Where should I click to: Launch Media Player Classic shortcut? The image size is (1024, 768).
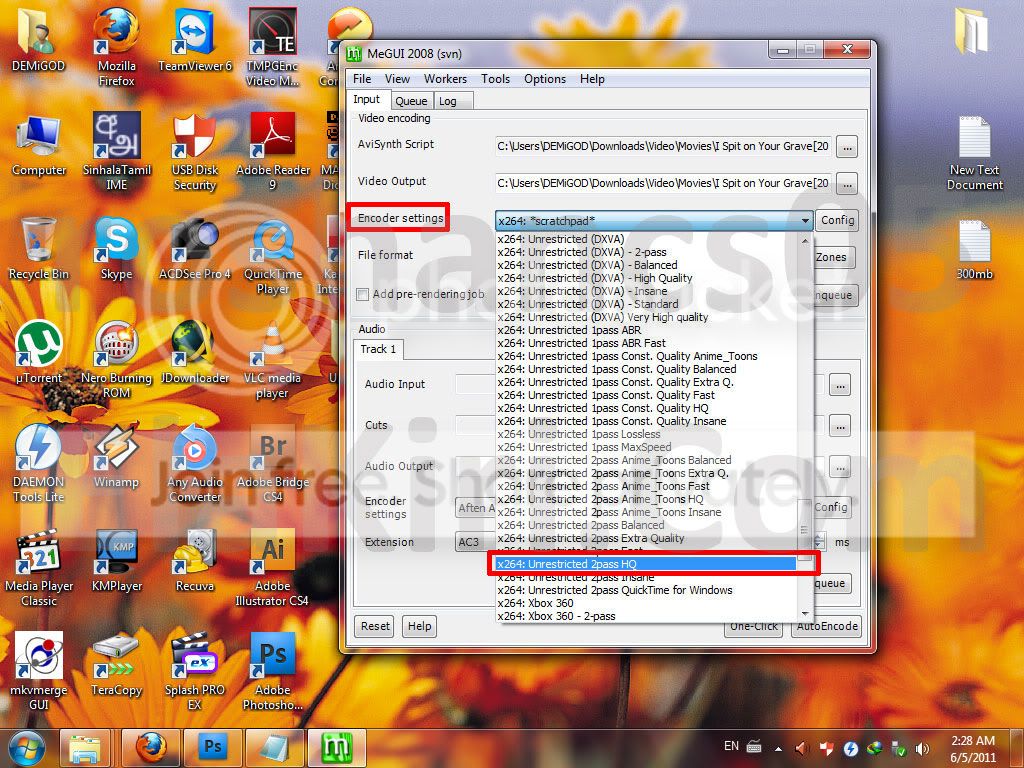[x=39, y=567]
